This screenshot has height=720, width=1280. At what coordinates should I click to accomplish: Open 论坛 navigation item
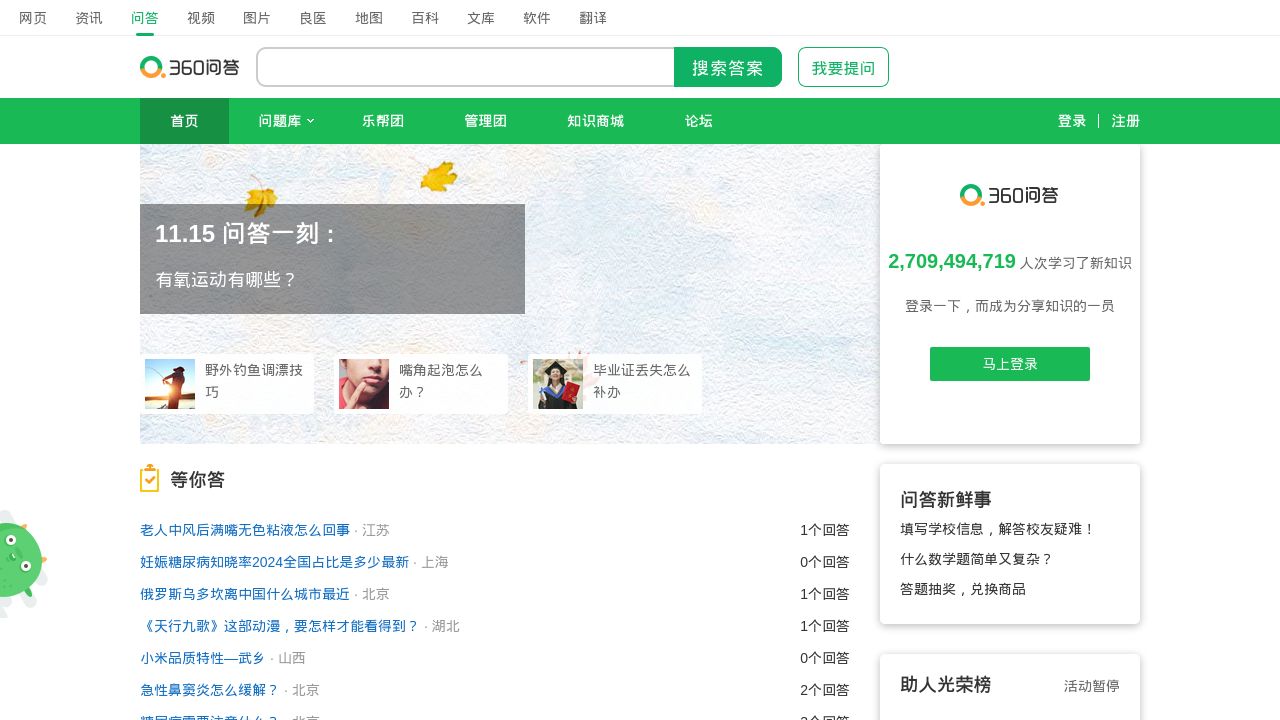click(x=699, y=121)
